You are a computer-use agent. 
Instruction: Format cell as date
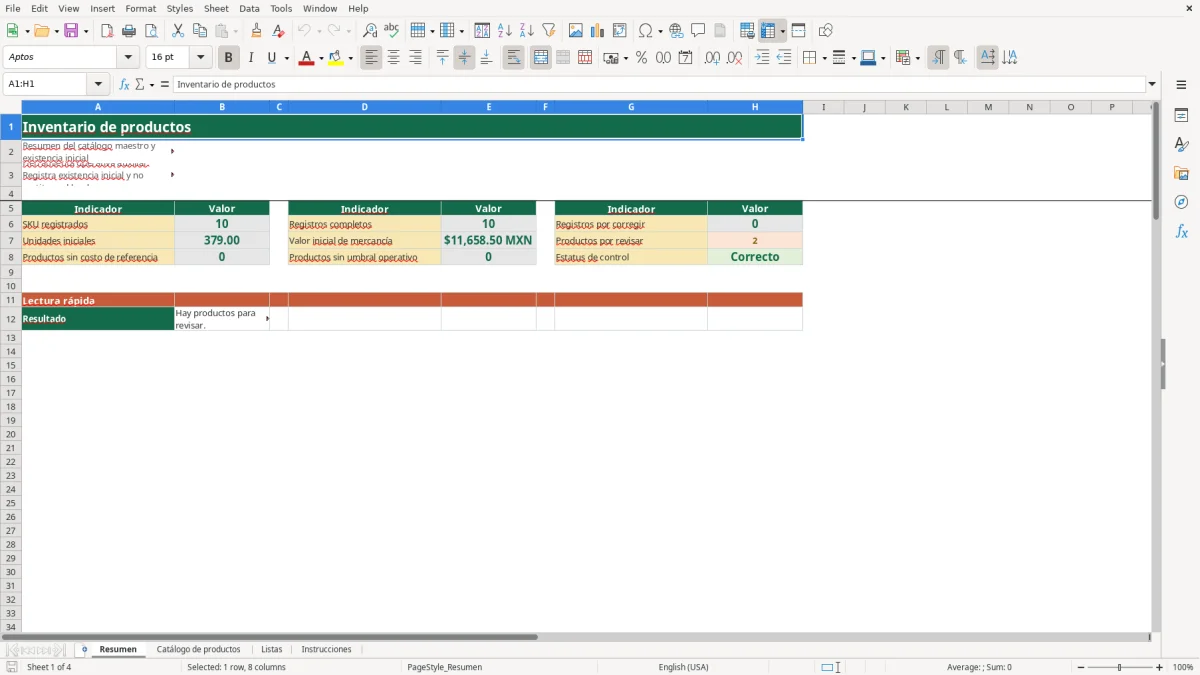[x=685, y=58]
